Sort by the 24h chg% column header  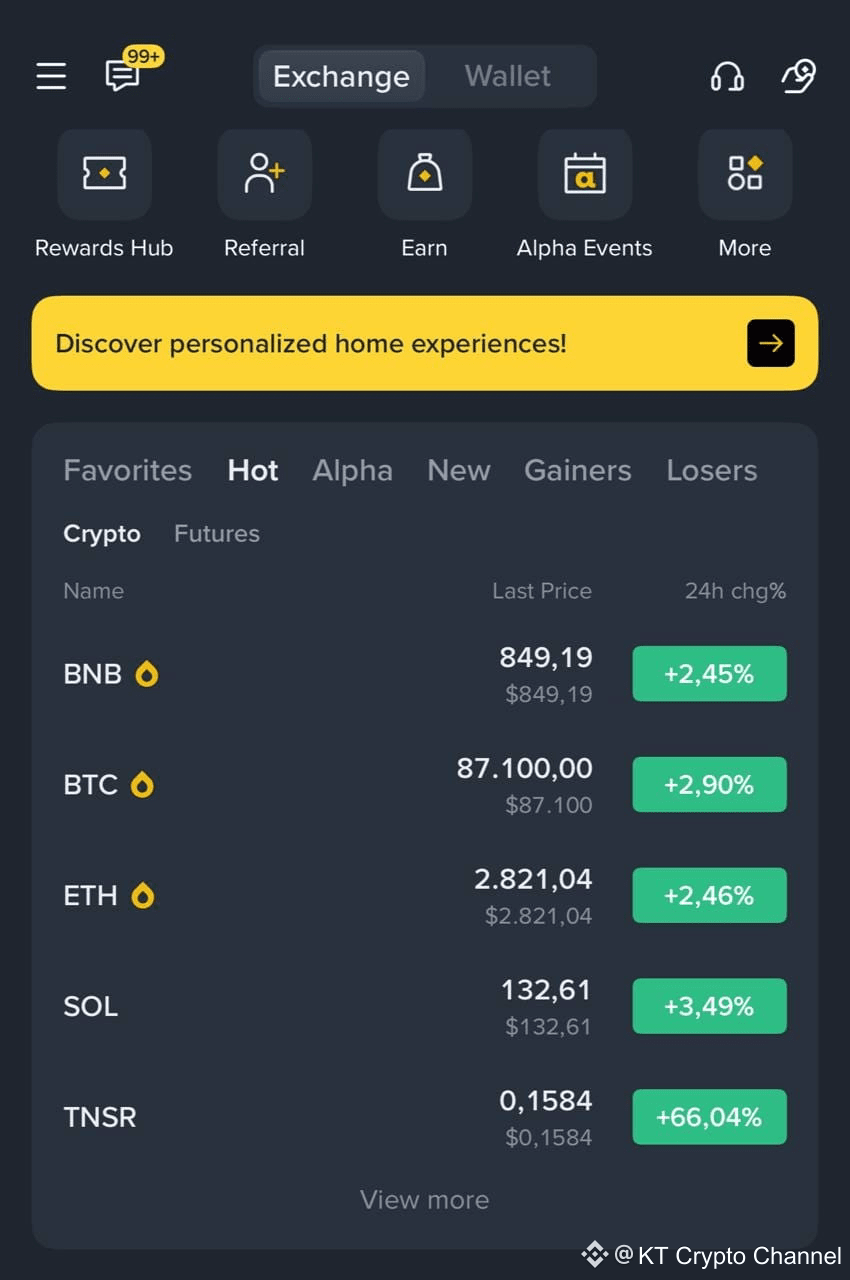735,591
